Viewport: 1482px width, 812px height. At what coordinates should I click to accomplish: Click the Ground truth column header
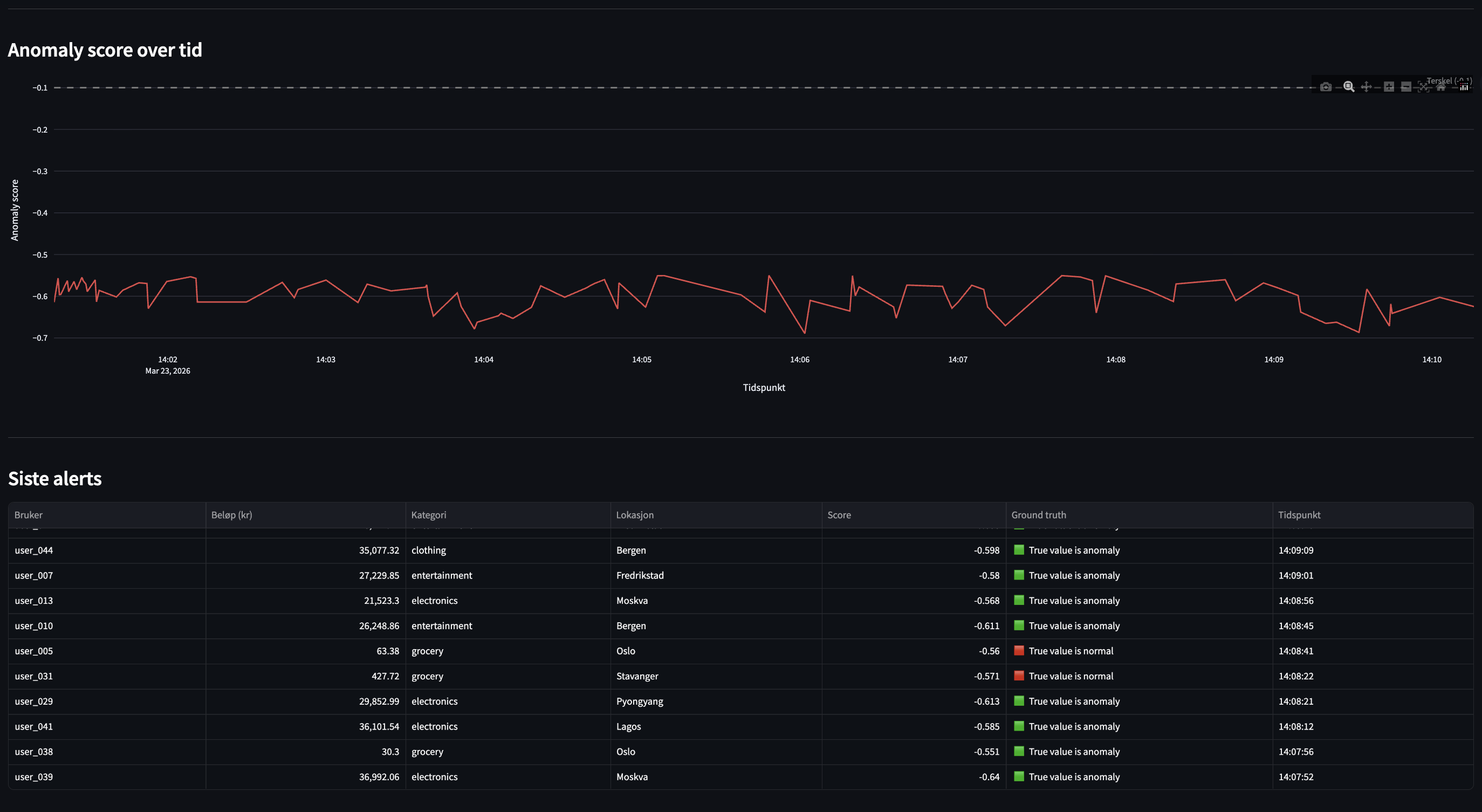coord(1039,515)
